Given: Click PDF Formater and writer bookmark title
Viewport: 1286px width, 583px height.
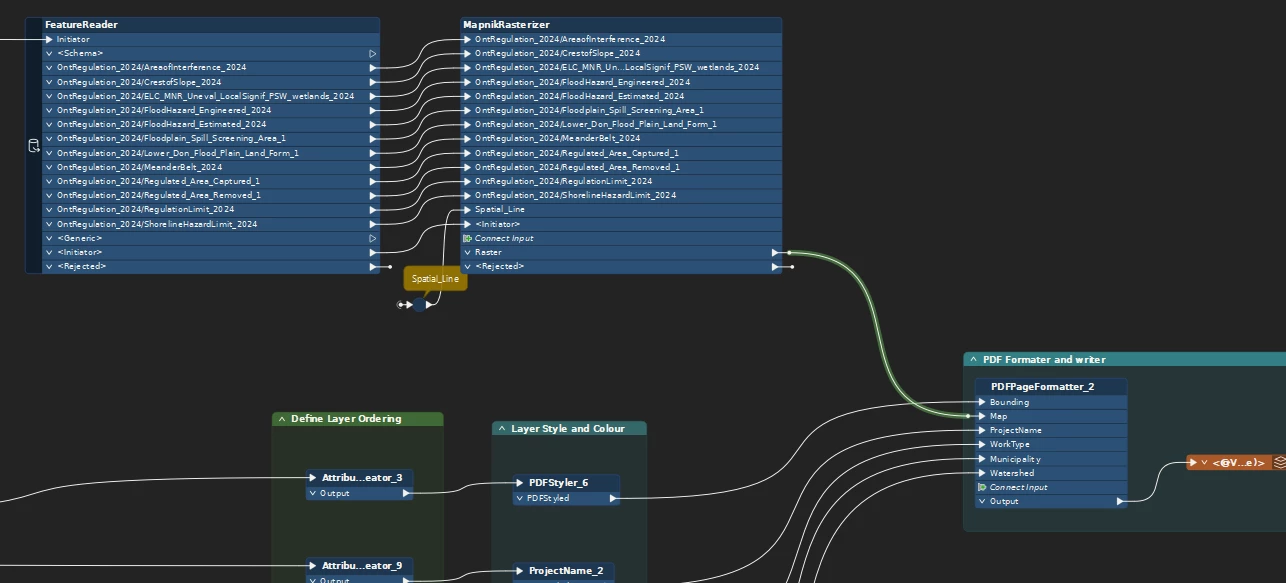Looking at the screenshot, I should pyautogui.click(x=1044, y=360).
